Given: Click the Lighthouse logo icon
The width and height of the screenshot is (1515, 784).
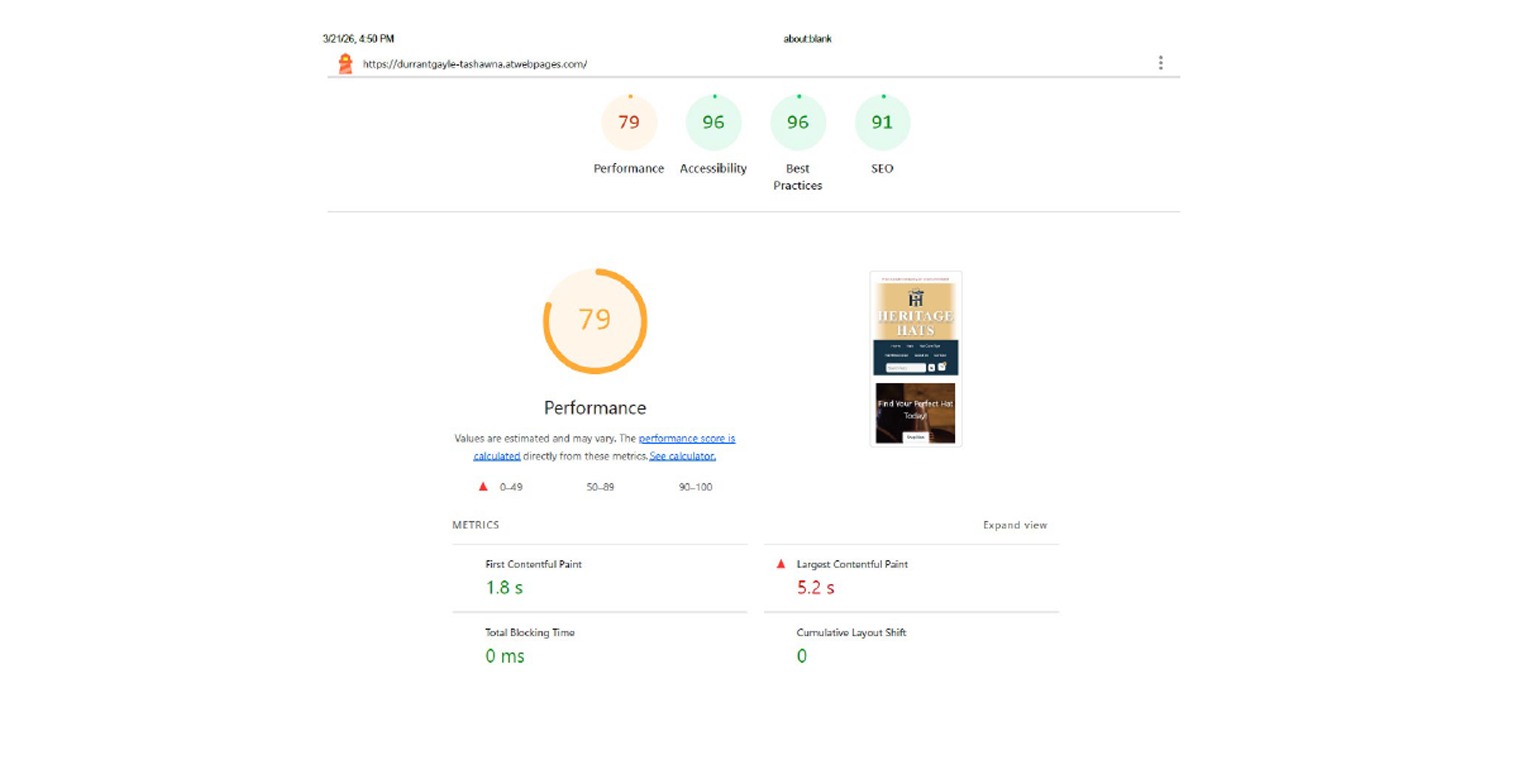Looking at the screenshot, I should pyautogui.click(x=345, y=63).
